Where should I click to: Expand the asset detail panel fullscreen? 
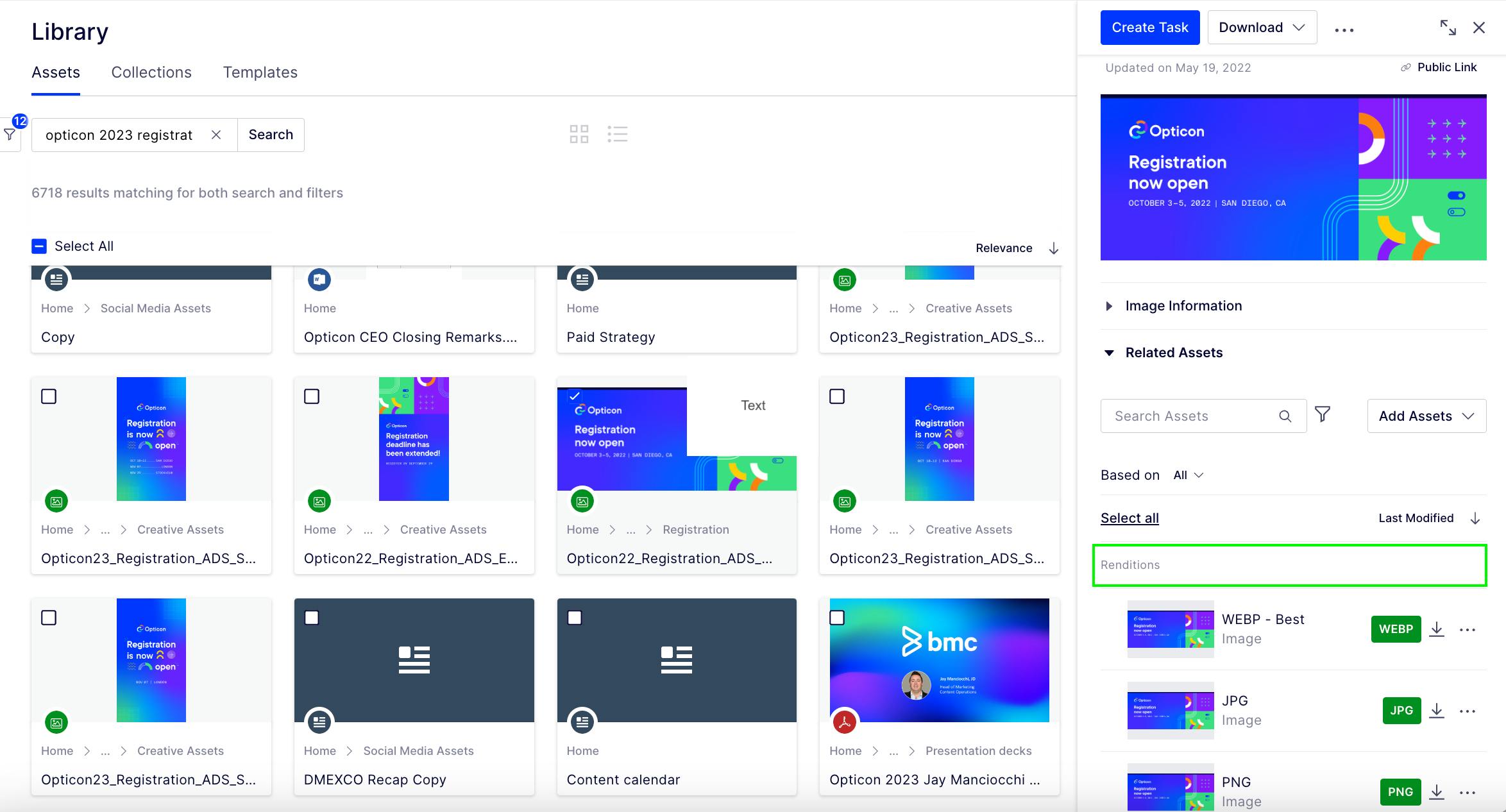[1448, 28]
